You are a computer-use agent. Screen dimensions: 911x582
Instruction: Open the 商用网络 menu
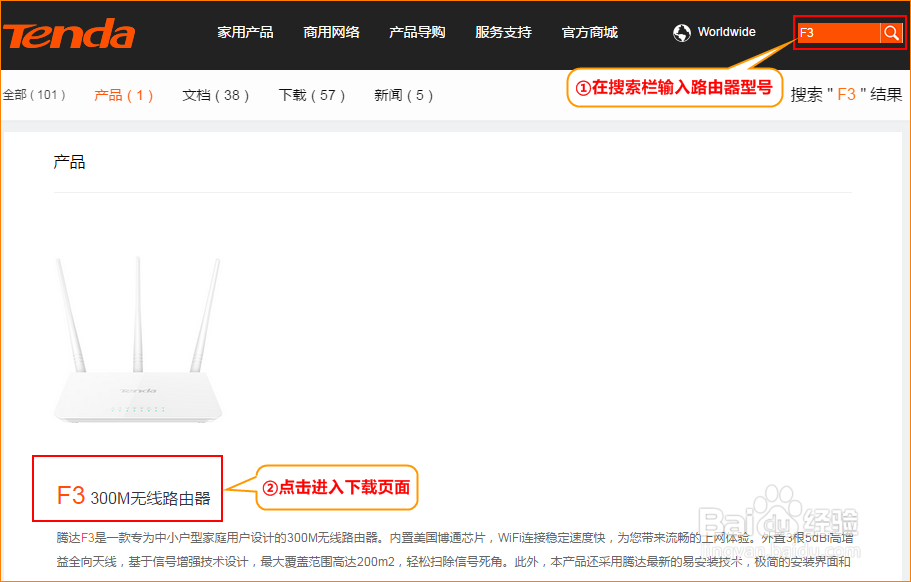point(331,31)
